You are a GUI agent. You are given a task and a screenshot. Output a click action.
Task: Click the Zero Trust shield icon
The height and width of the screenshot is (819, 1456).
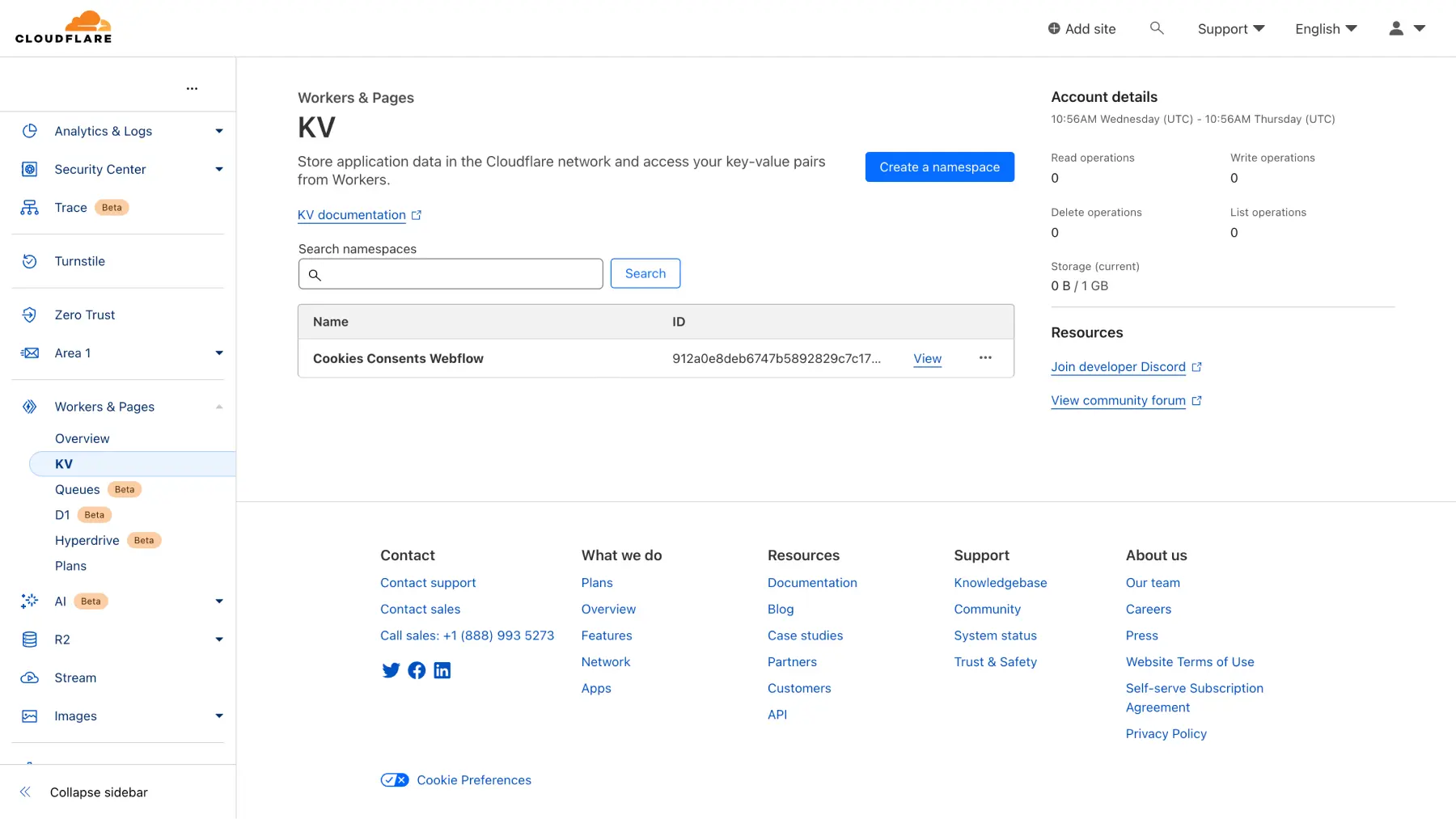coord(30,315)
